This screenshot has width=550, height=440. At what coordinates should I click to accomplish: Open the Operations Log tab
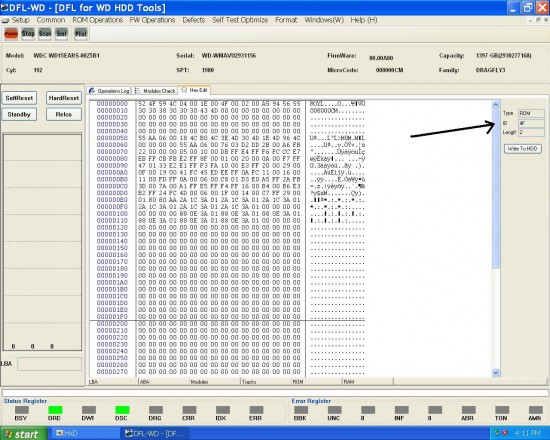[x=109, y=91]
